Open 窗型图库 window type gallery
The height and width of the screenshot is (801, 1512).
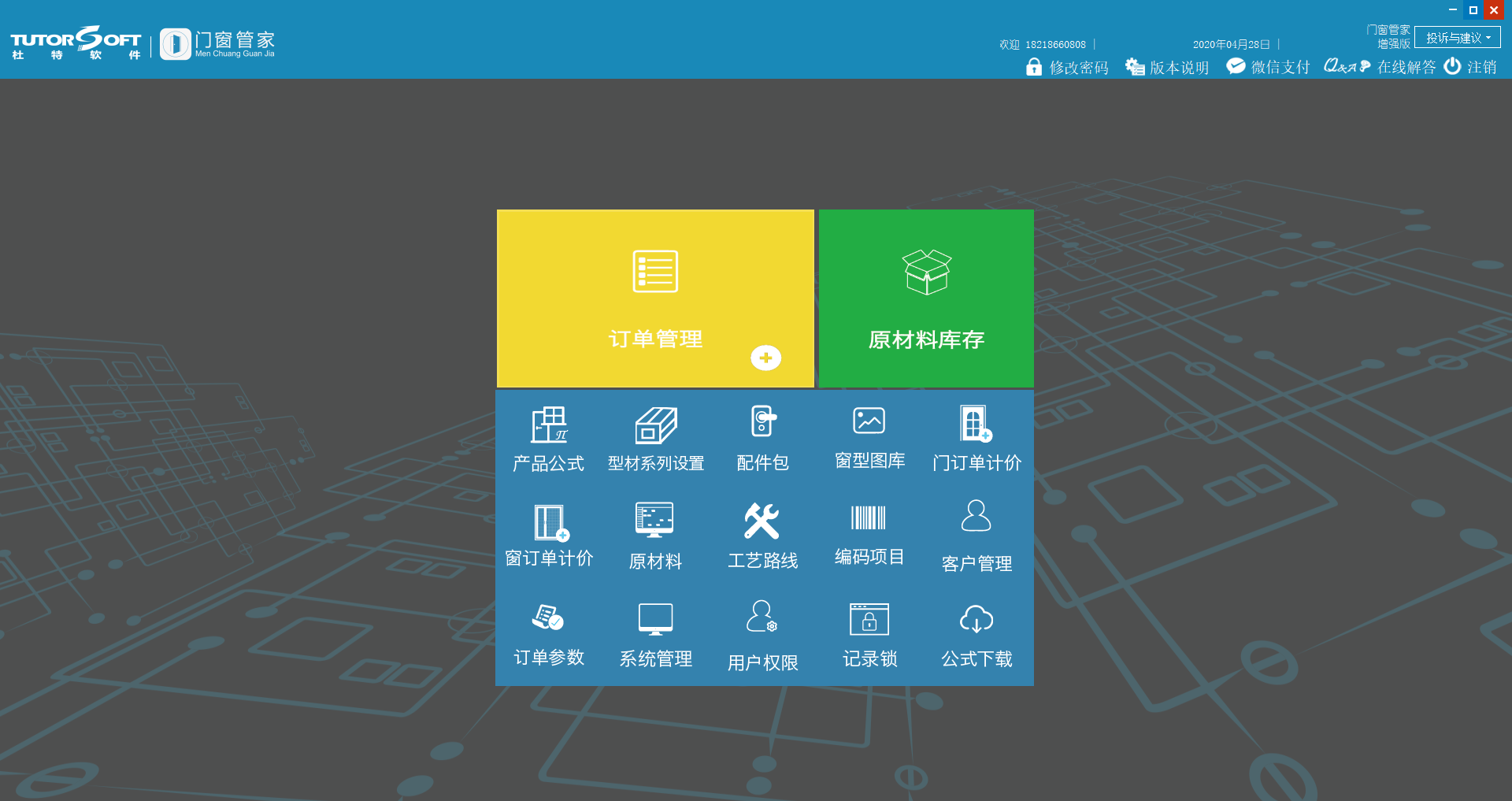tap(869, 438)
